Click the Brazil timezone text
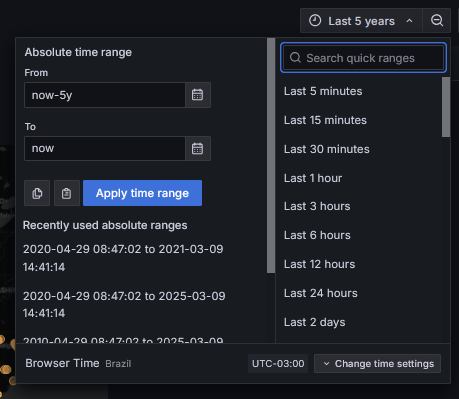 [x=118, y=364]
